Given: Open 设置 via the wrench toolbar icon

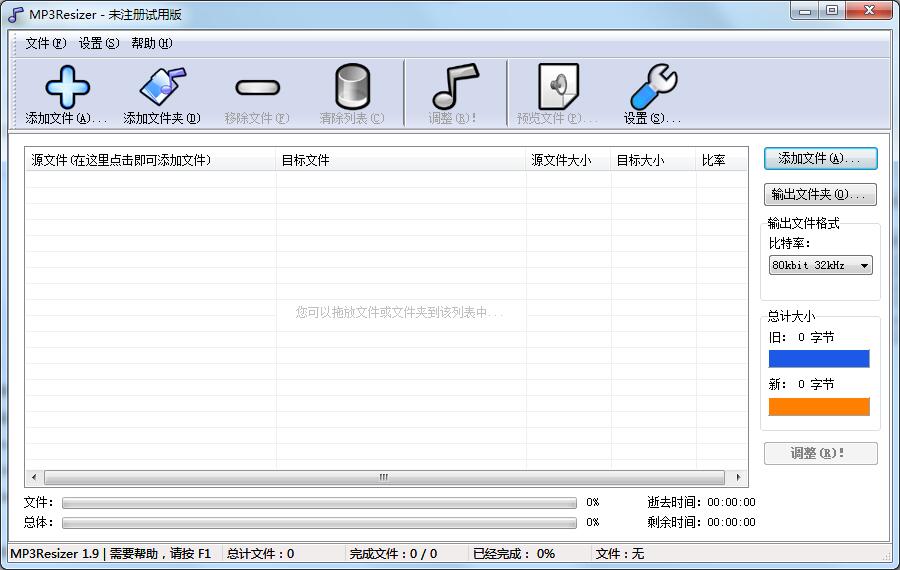Looking at the screenshot, I should [x=653, y=88].
